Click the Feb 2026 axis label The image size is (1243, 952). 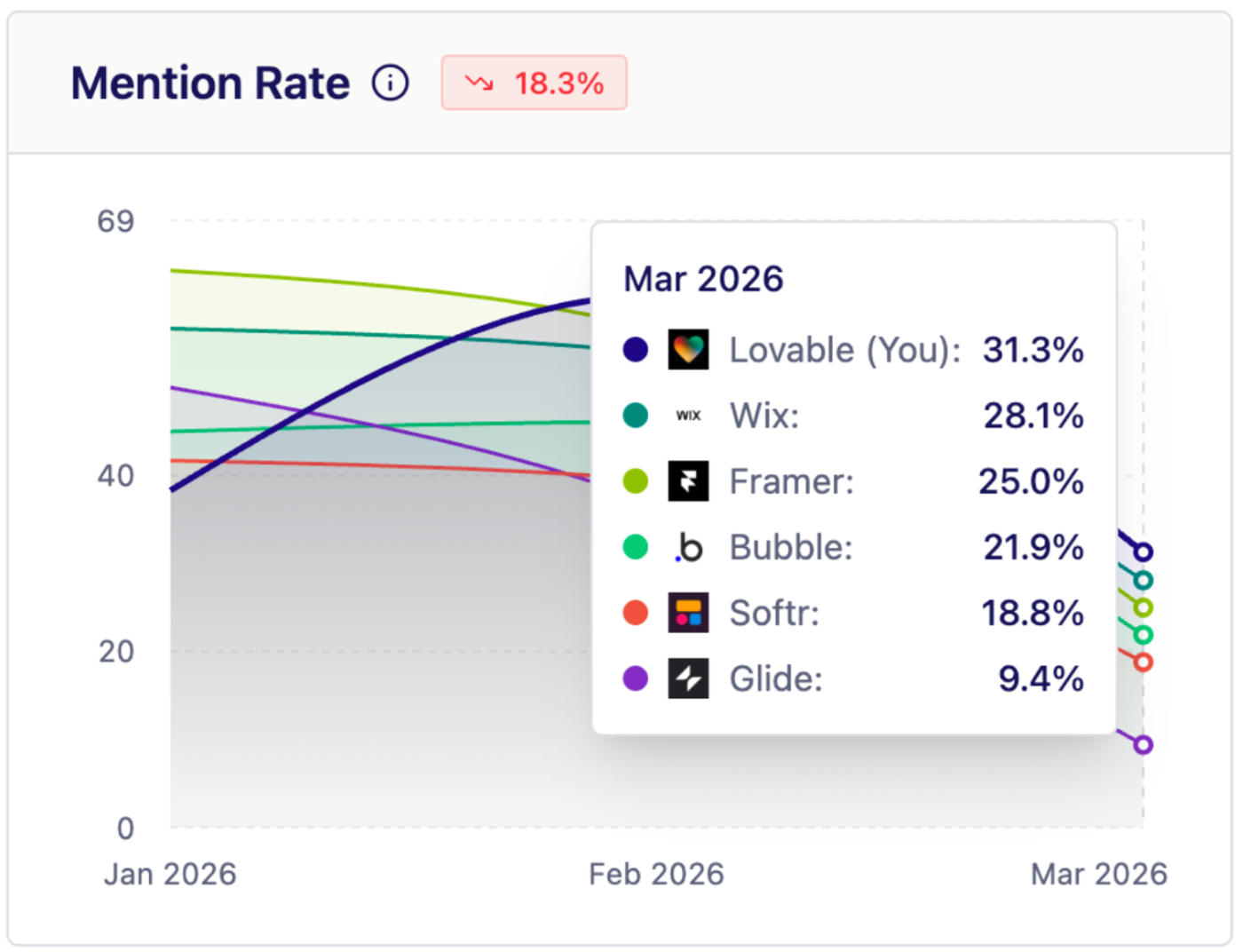pyautogui.click(x=657, y=875)
